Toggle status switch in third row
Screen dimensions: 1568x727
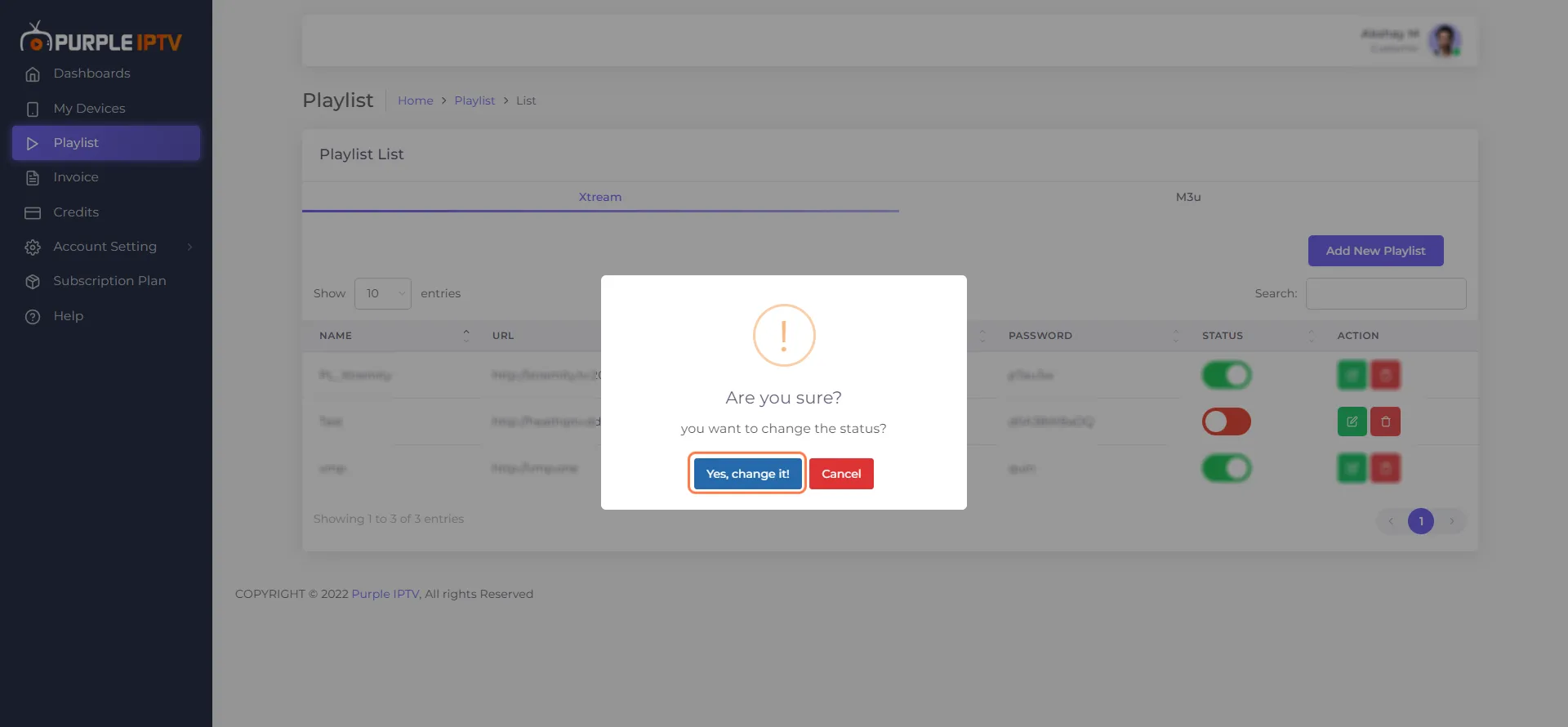(x=1227, y=468)
